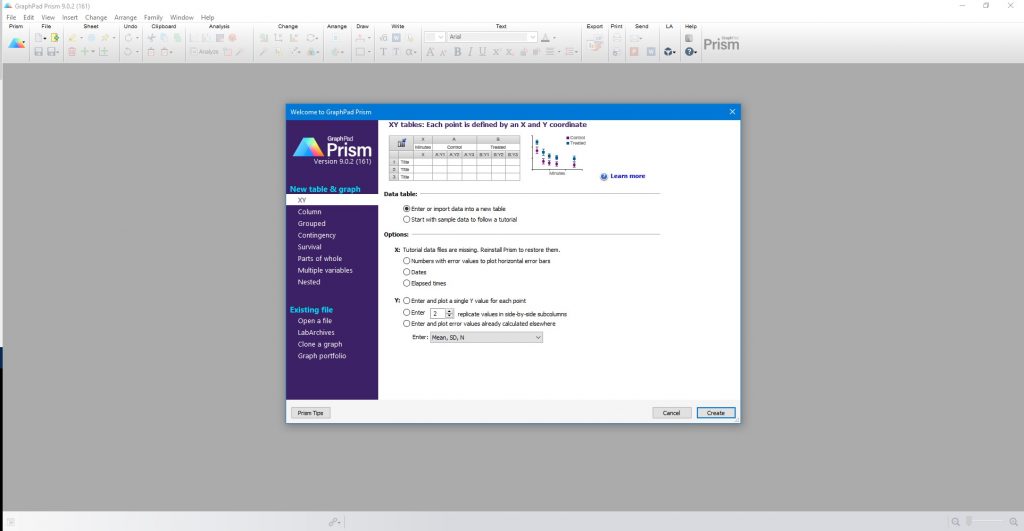Image resolution: width=1024 pixels, height=531 pixels.
Task: Open the Edit menu
Action: tap(29, 18)
